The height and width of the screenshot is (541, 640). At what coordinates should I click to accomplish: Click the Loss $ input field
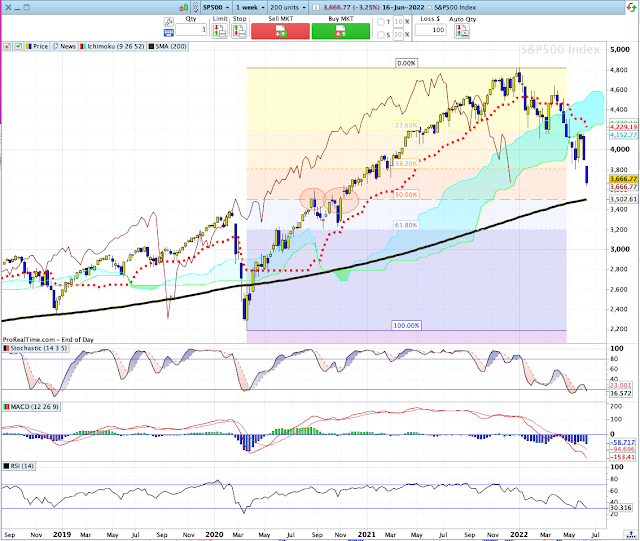(x=431, y=30)
